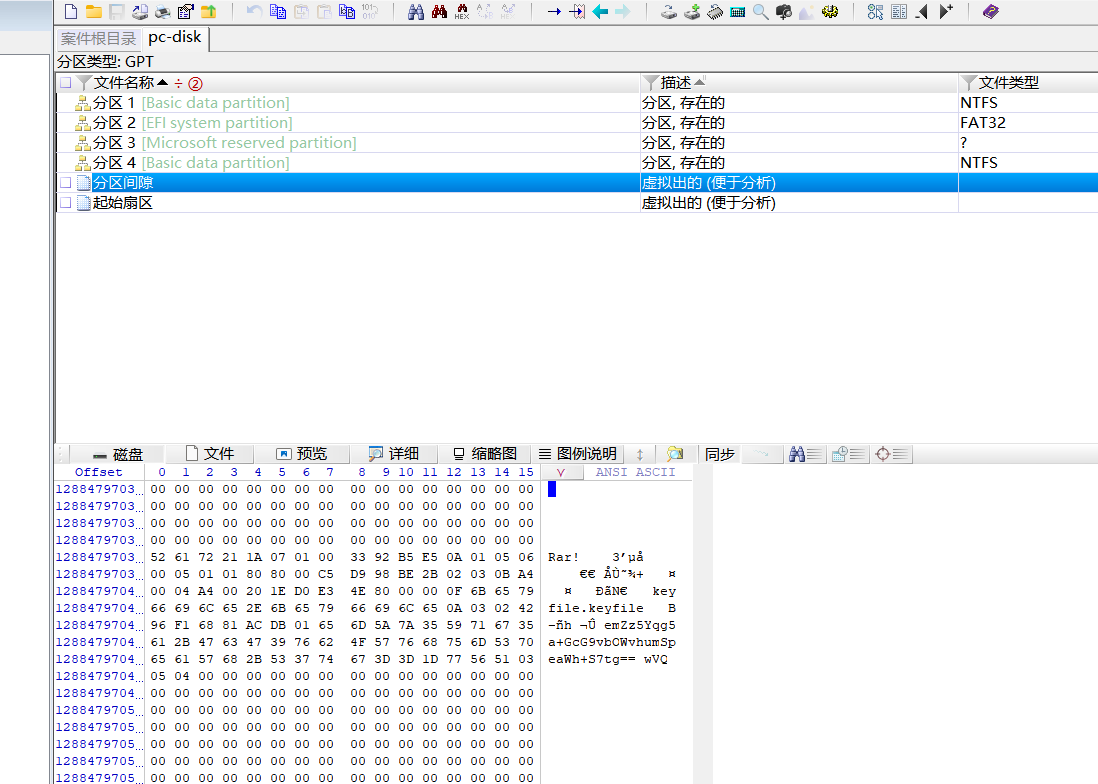Click the Go To Sector arrow icon
This screenshot has height=784, width=1098.
tap(577, 11)
